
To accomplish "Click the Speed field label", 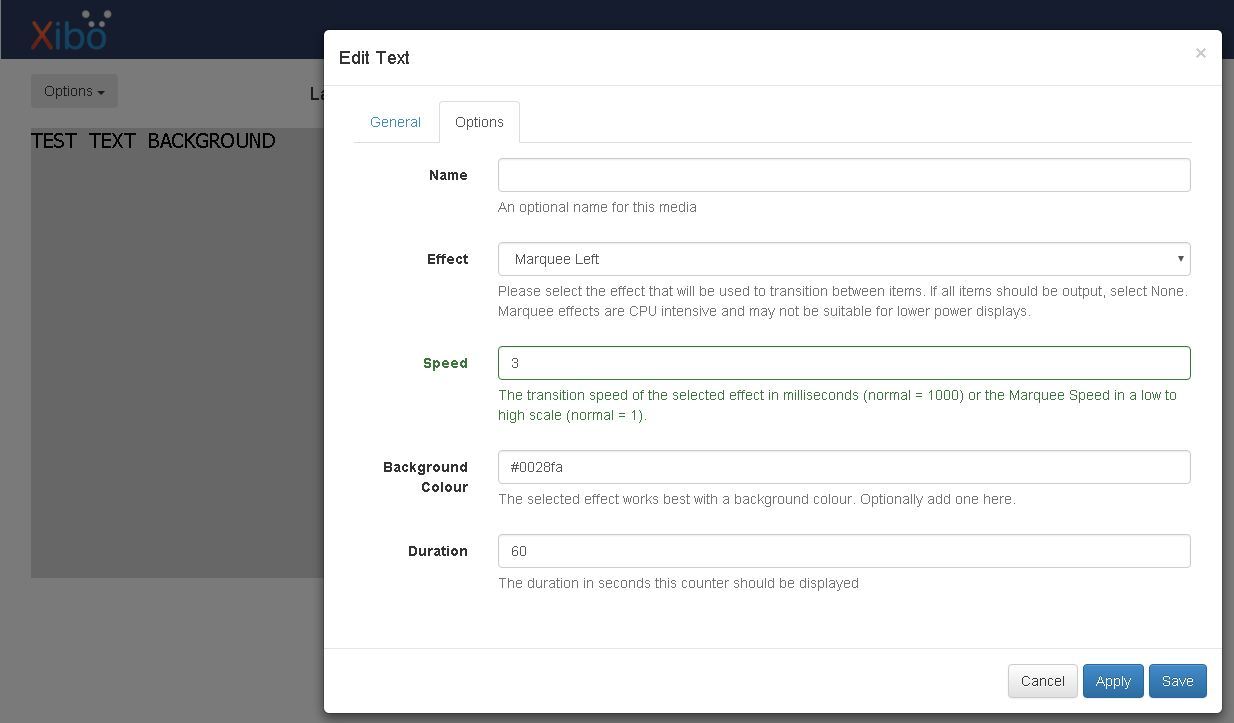I will tap(445, 363).
